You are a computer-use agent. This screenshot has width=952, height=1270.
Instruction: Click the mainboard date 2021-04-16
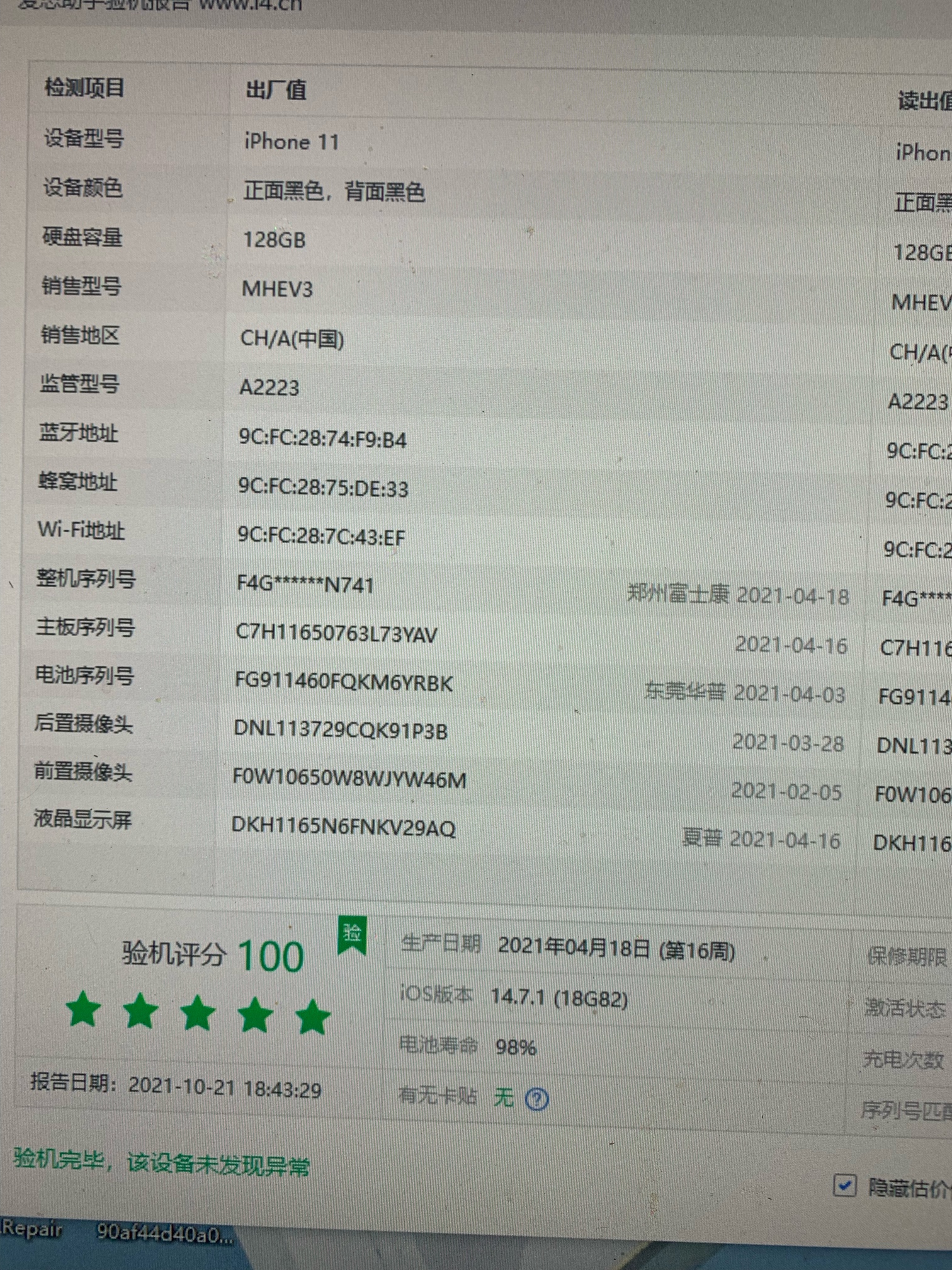pos(791,644)
